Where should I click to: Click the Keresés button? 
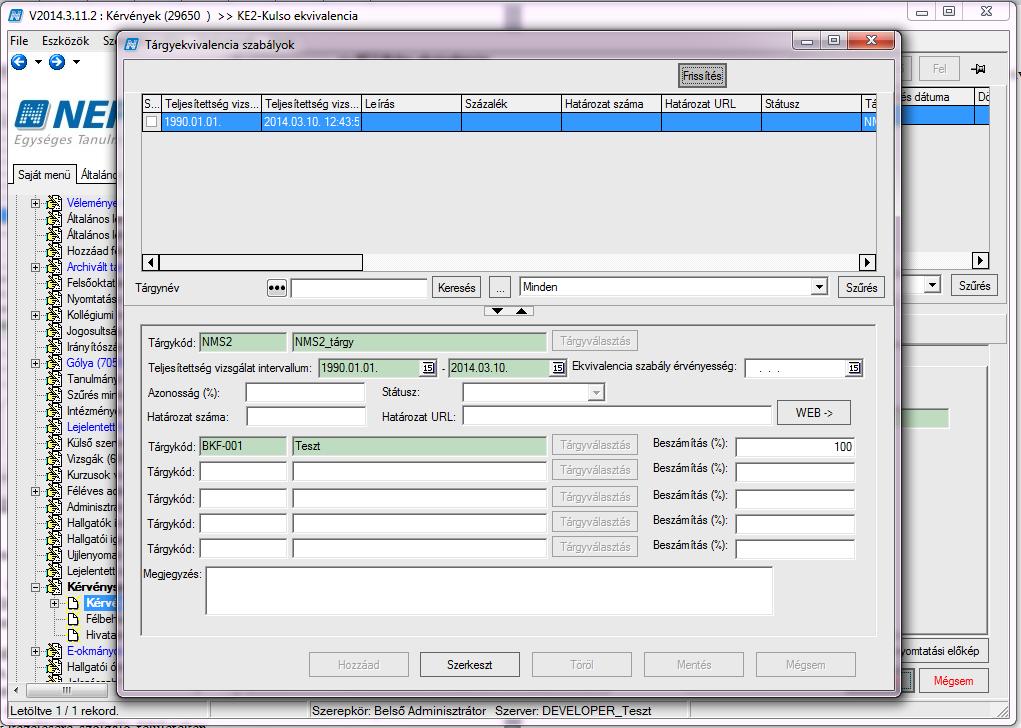point(456,288)
